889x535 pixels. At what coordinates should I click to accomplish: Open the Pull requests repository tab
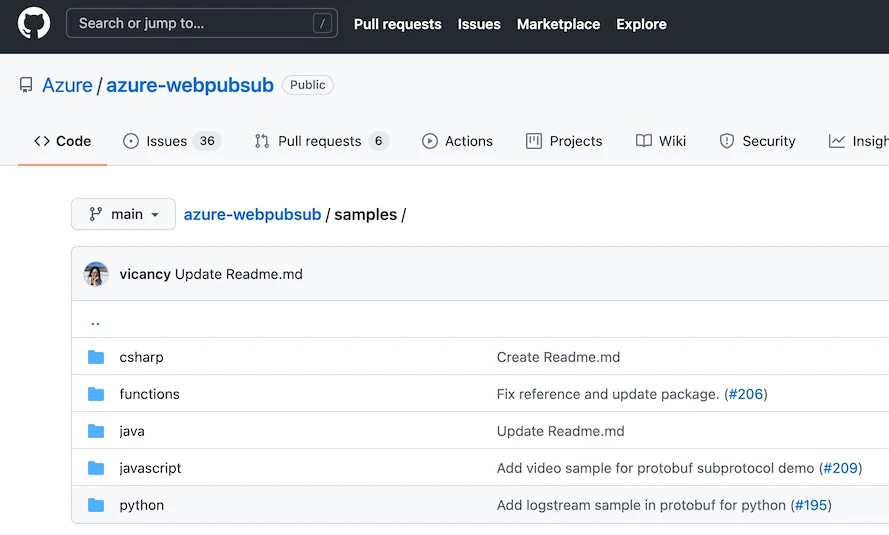pyautogui.click(x=321, y=141)
